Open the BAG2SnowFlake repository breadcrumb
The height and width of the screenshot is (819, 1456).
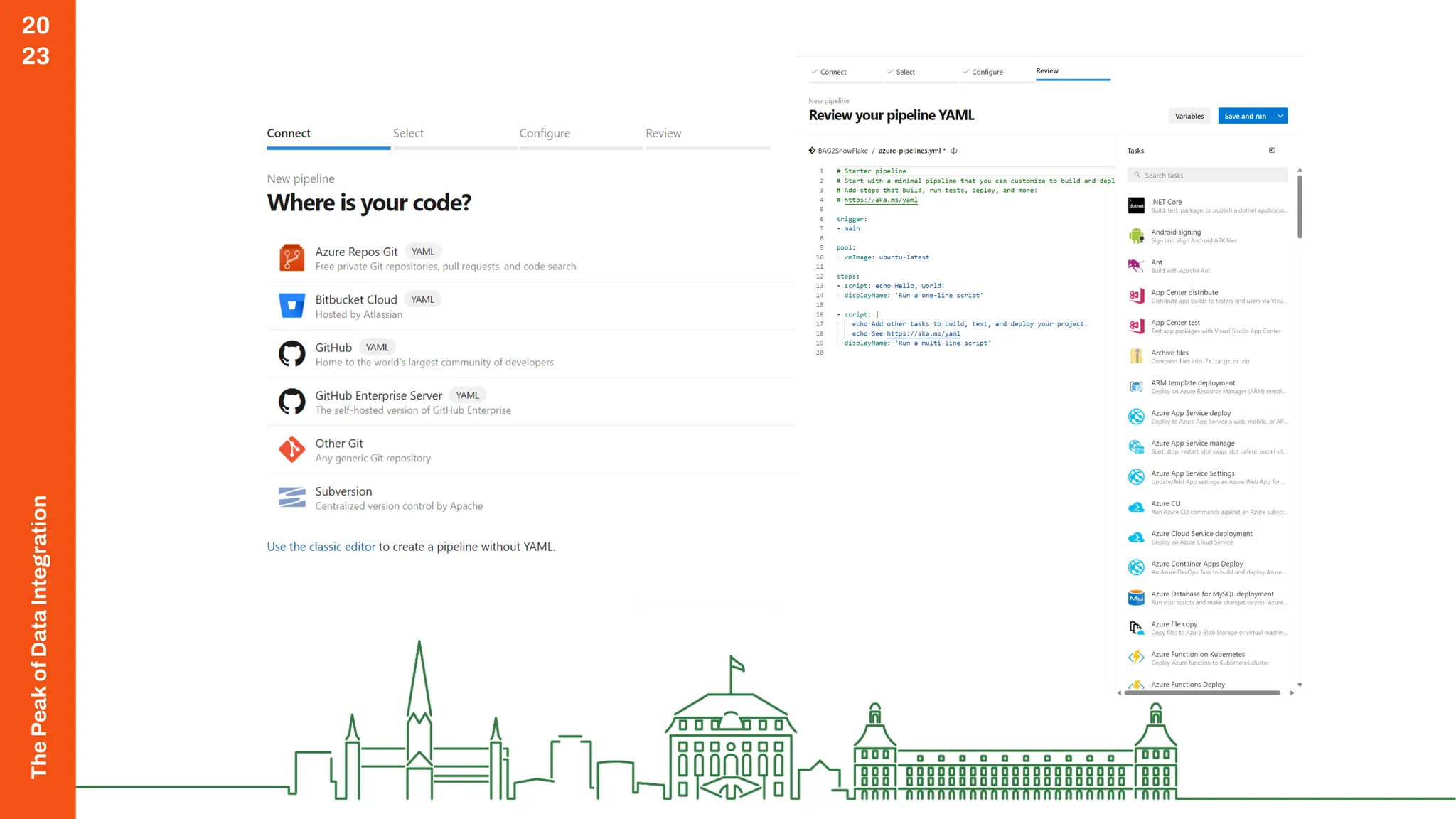(842, 151)
